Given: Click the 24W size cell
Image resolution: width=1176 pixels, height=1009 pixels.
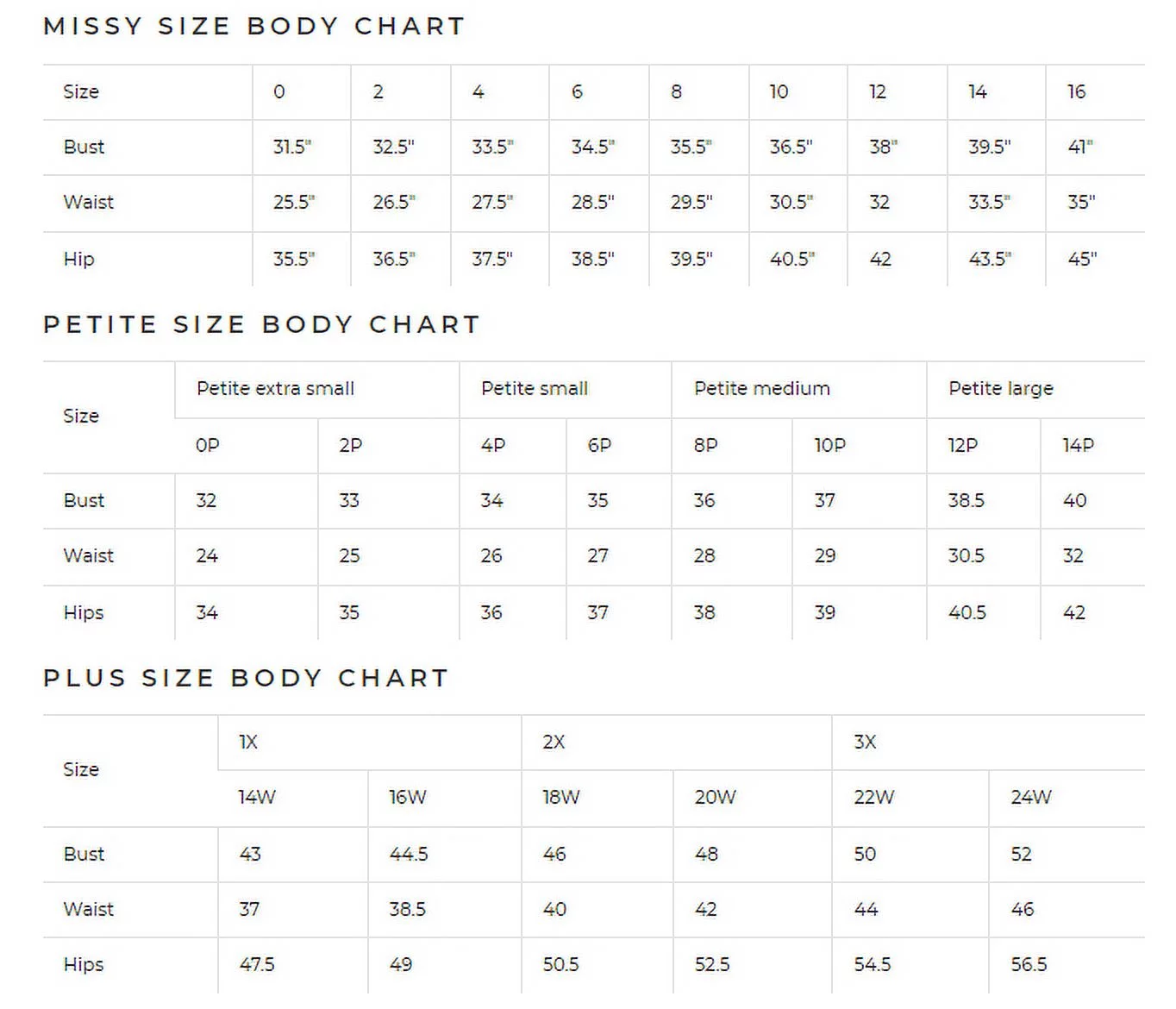Looking at the screenshot, I should pyautogui.click(x=1030, y=797).
